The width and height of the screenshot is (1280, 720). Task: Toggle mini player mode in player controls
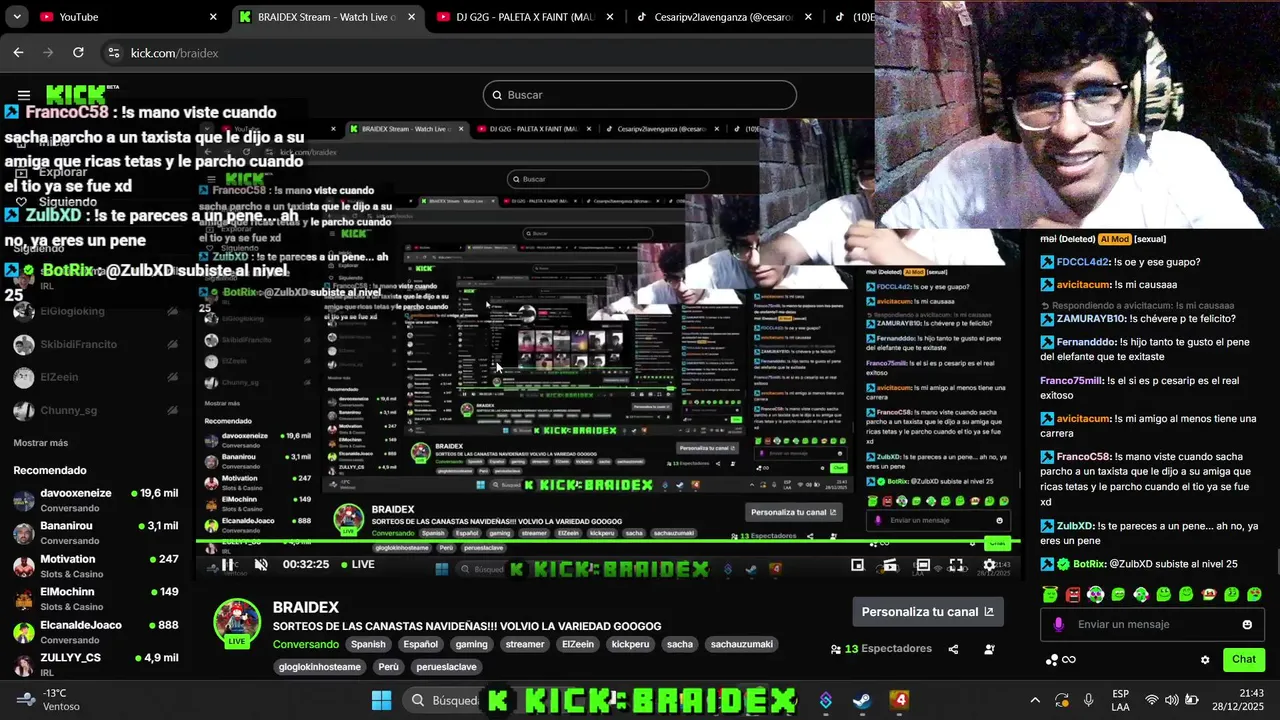click(857, 565)
